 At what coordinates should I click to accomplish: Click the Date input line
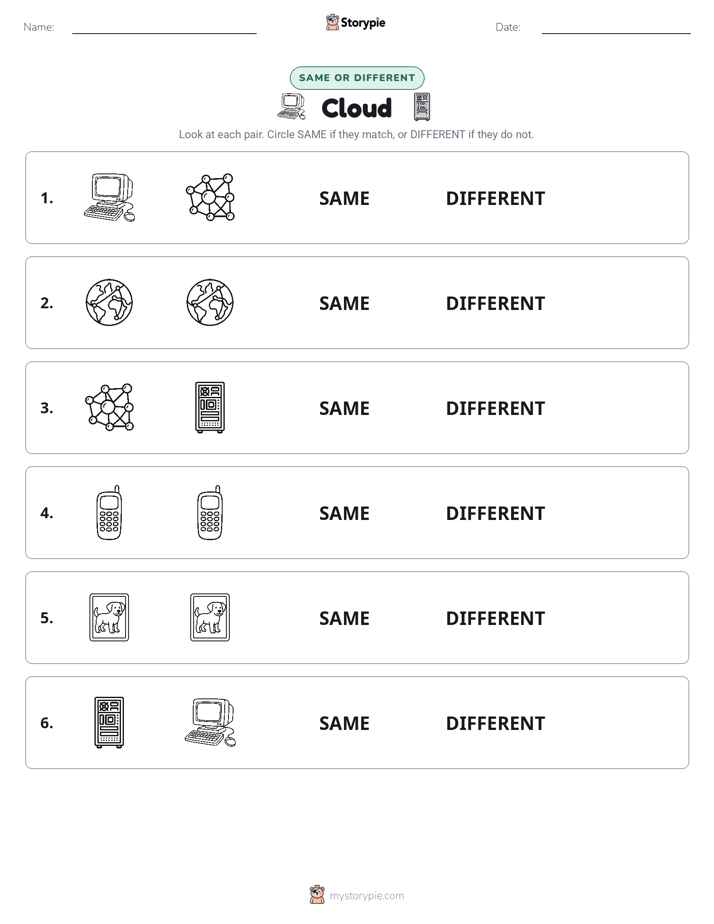coord(616,28)
